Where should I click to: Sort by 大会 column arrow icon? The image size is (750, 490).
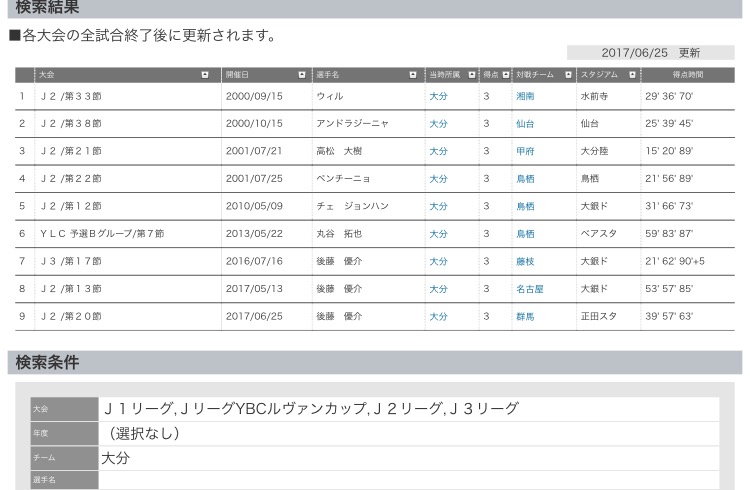(x=205, y=75)
